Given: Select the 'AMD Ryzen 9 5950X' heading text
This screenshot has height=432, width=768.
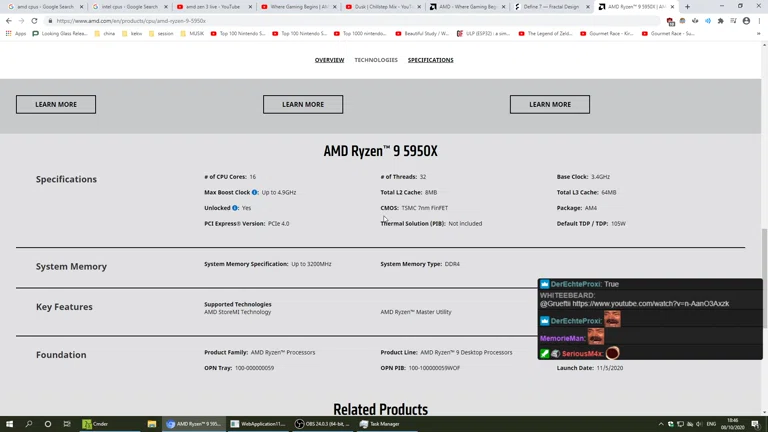Looking at the screenshot, I should point(380,151).
